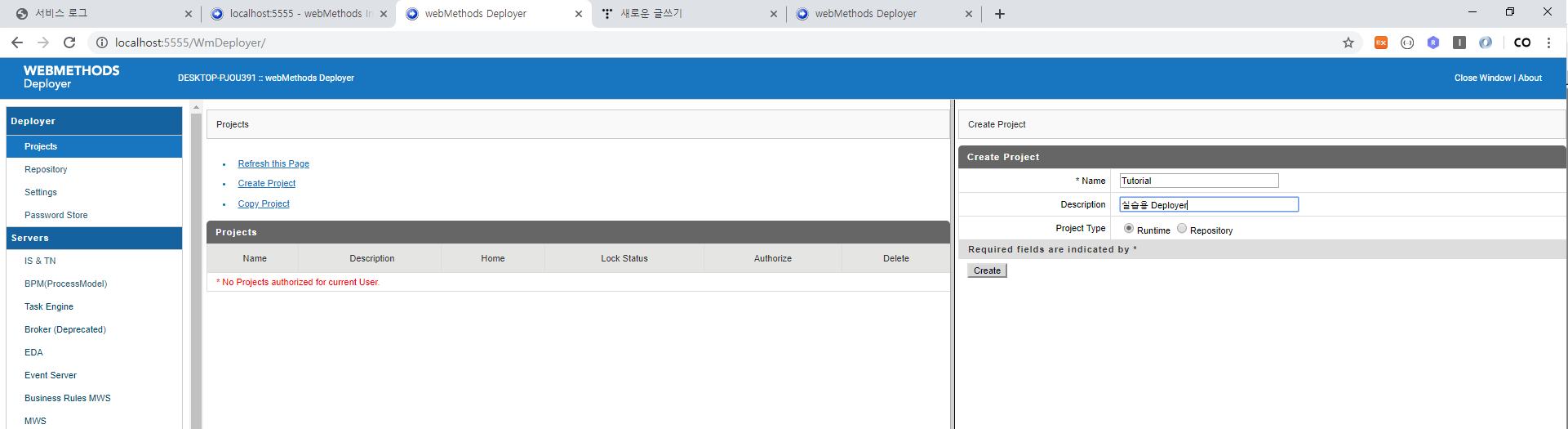Screen dimensions: 1568x429
Task: Click the No Projects authorized message
Action: pos(298,282)
